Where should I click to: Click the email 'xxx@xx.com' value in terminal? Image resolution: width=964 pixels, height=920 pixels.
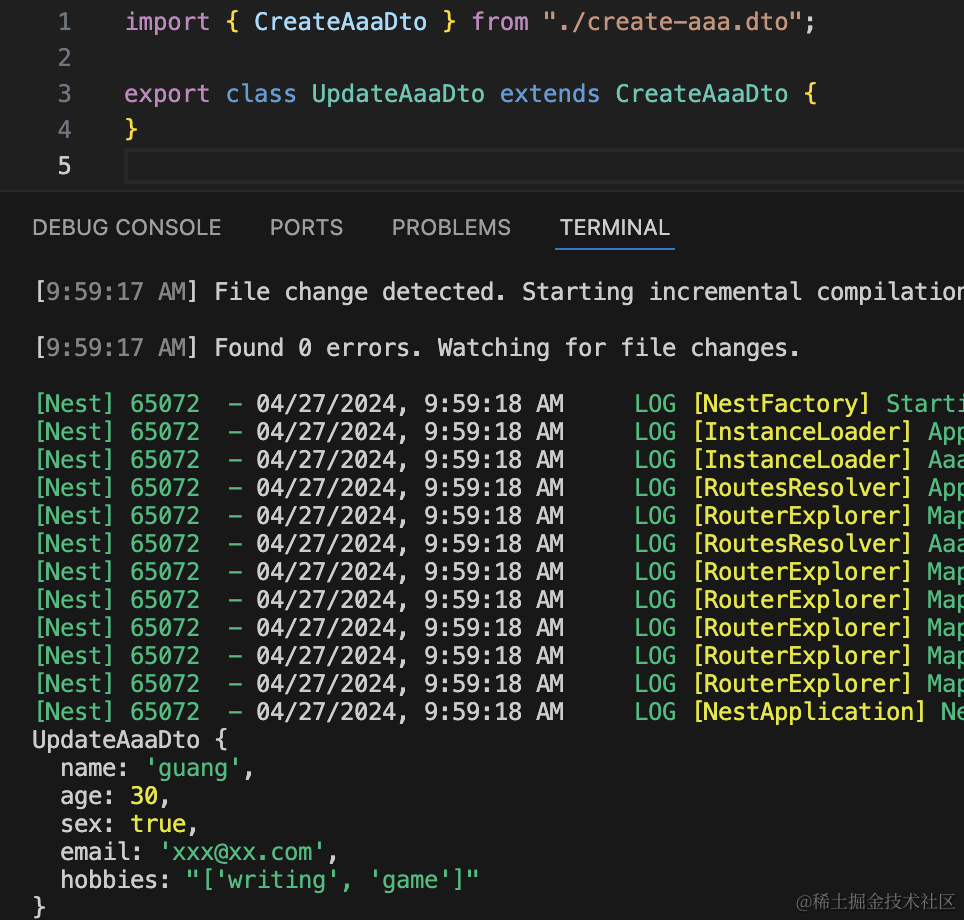[243, 852]
